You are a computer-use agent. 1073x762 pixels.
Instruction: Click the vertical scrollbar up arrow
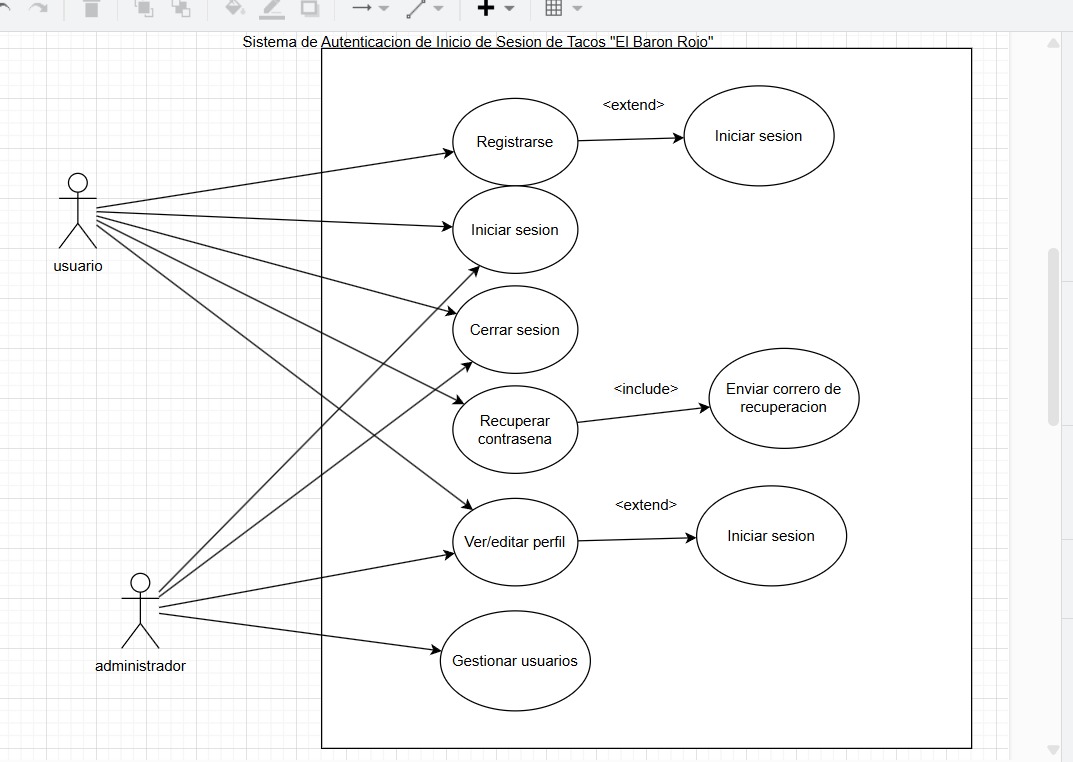(1053, 43)
